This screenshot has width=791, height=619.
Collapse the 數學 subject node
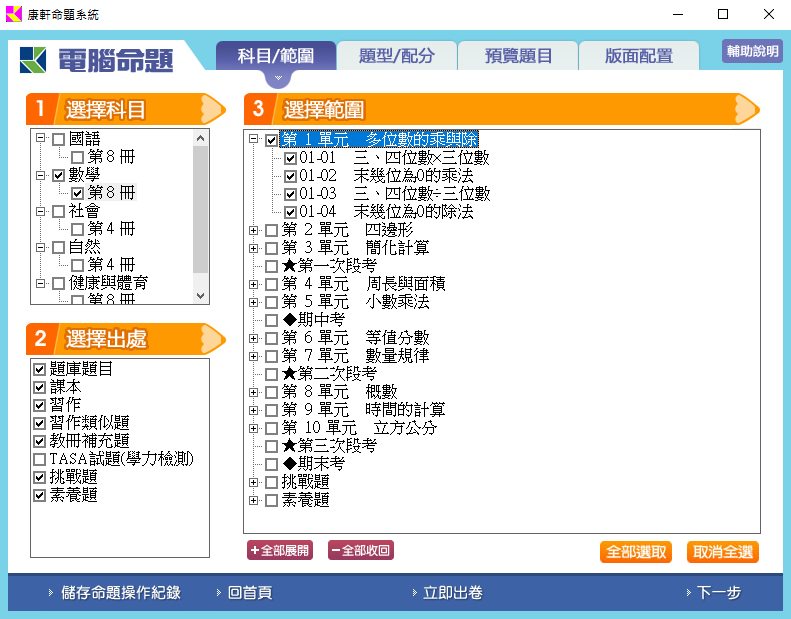(41, 175)
